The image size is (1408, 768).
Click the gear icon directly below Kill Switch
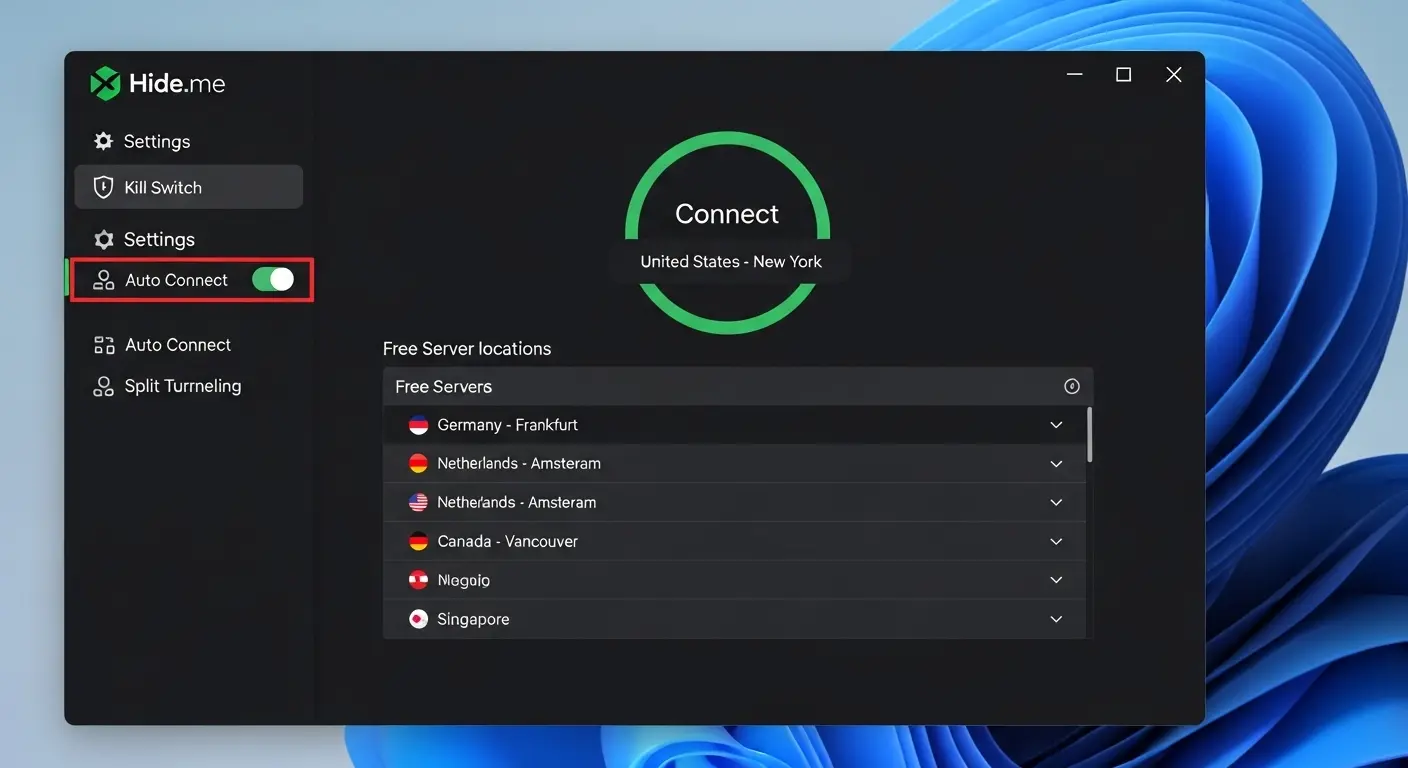pos(103,239)
